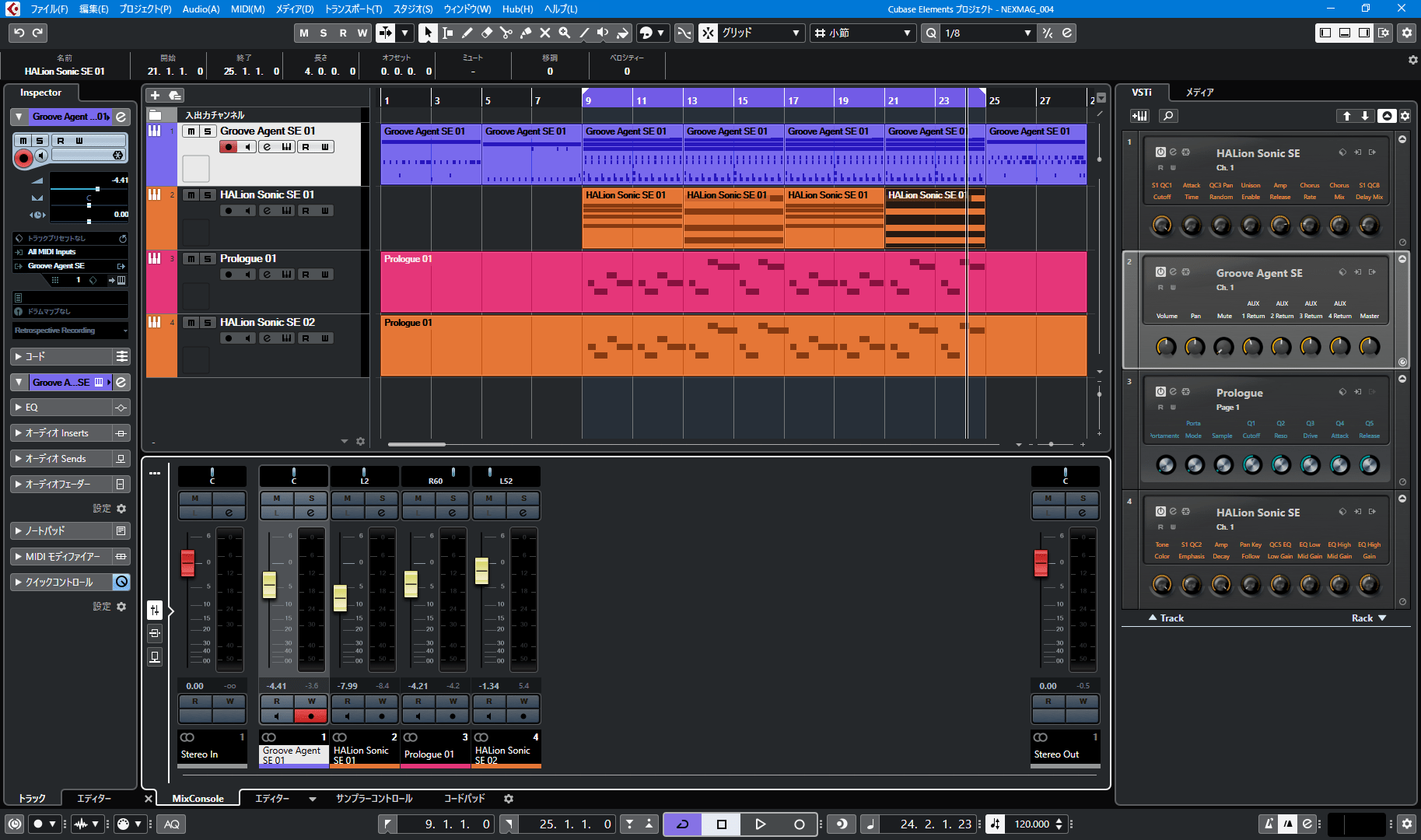1421x840 pixels.
Task: Adjust the Groove Agent SE 01 channel fader
Action: 269,584
